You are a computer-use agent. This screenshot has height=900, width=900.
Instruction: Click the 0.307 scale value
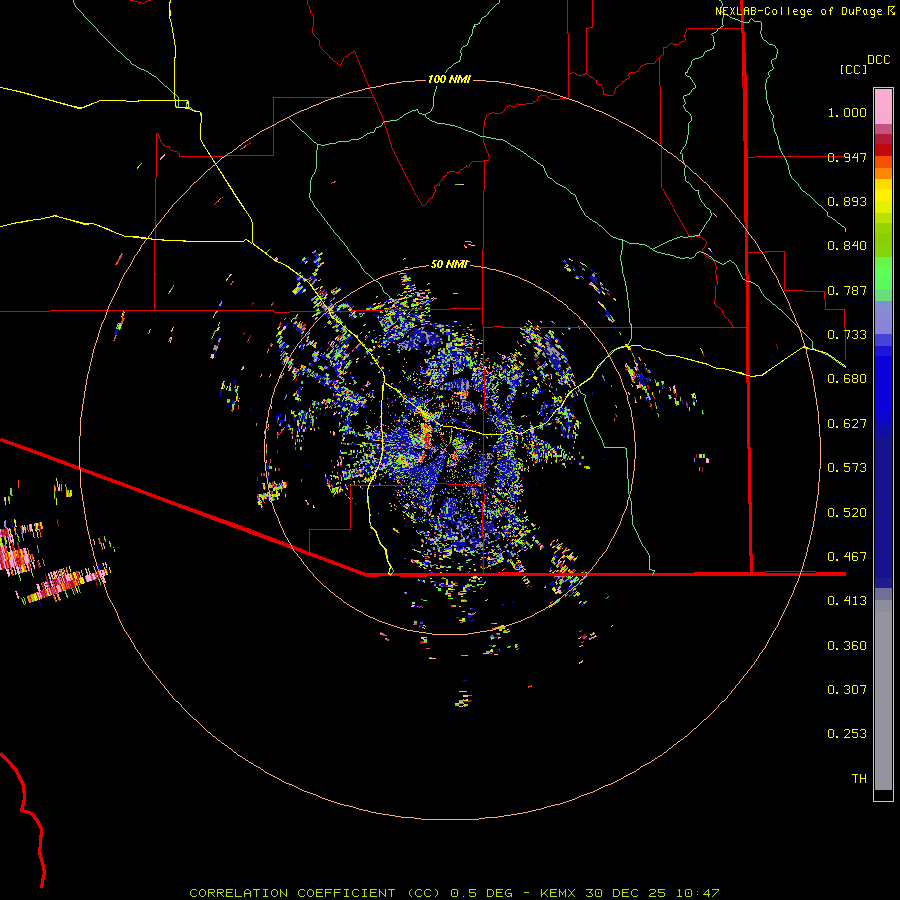coord(847,690)
